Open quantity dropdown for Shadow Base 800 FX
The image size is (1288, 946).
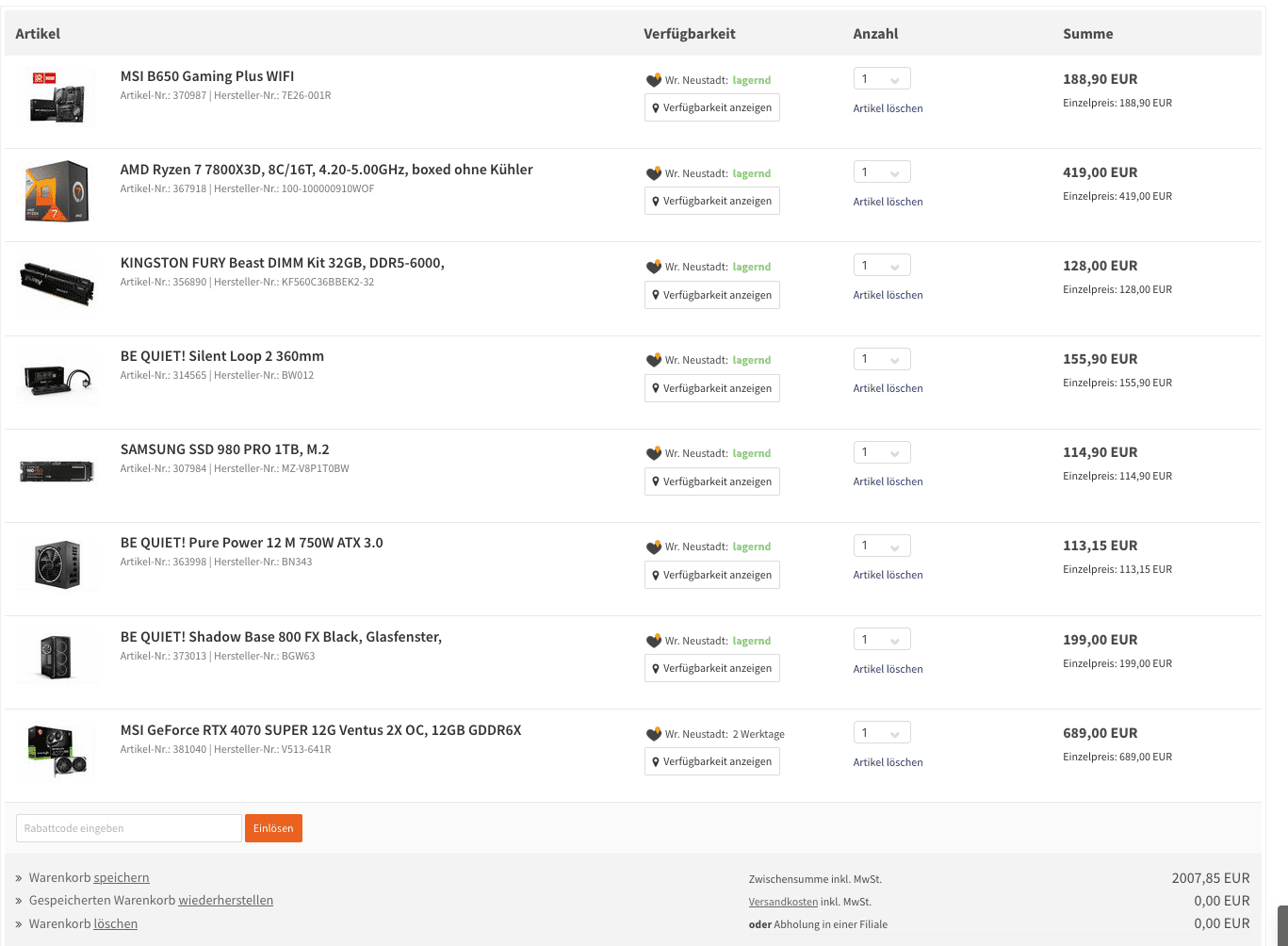(x=882, y=640)
